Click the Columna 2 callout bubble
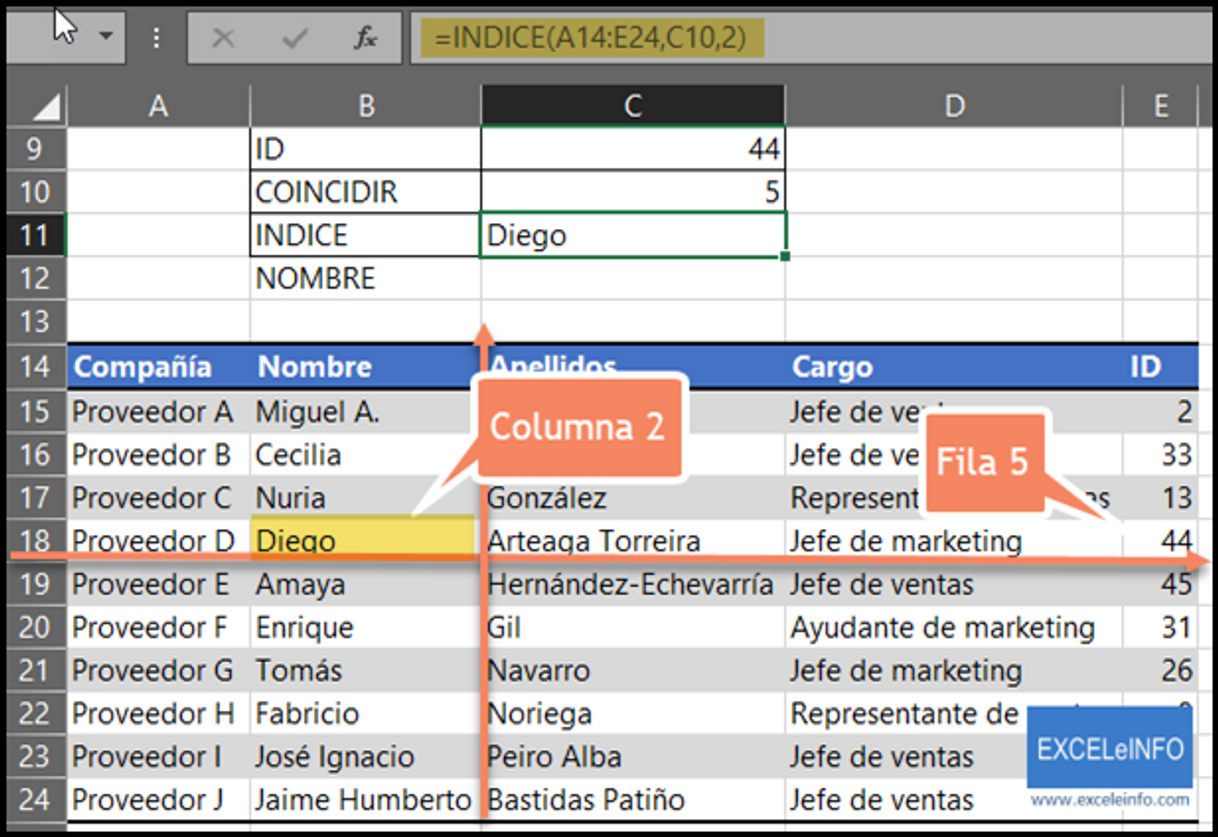The height and width of the screenshot is (837, 1218). [578, 427]
